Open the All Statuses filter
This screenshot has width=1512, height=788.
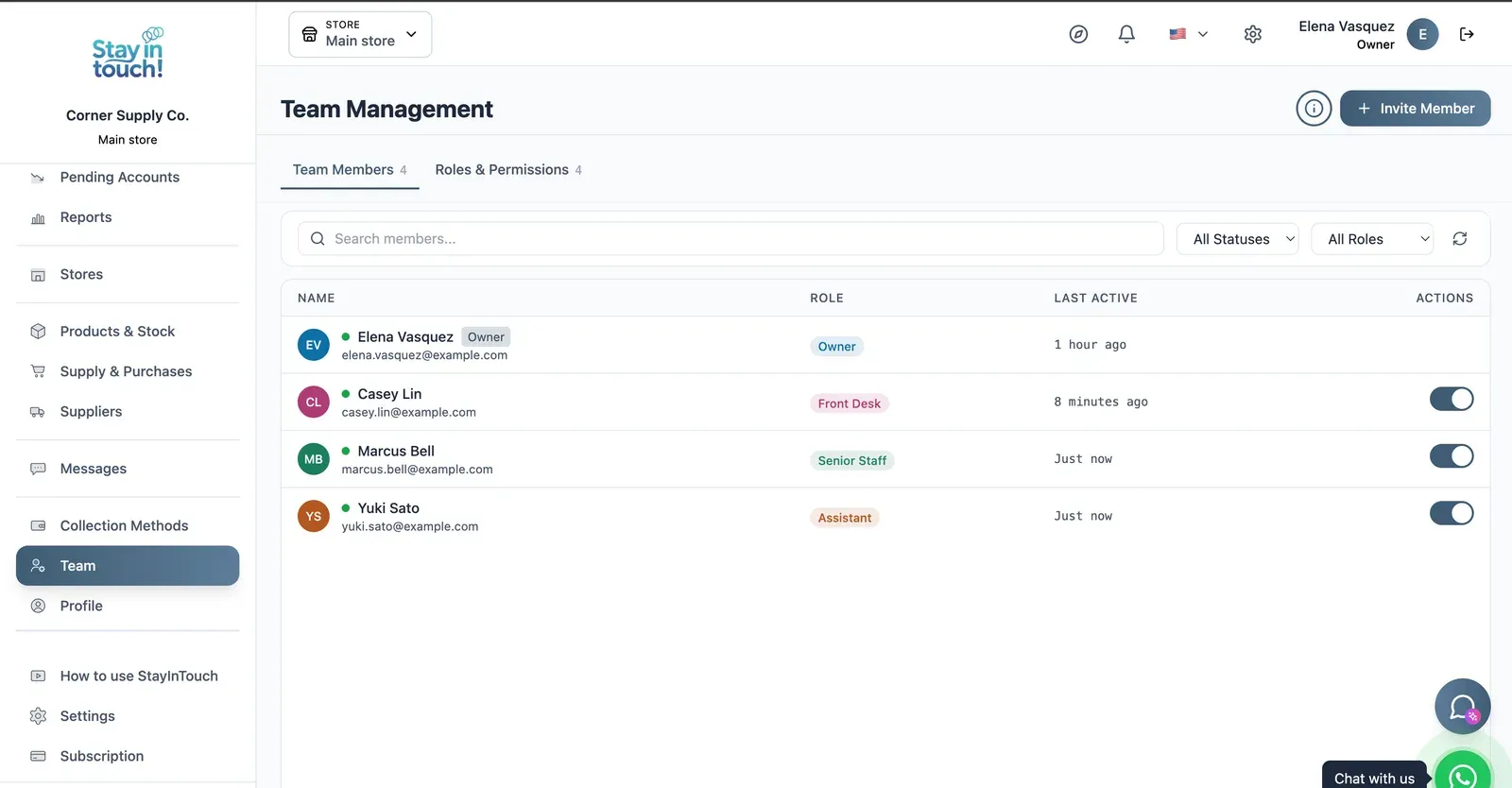(1238, 239)
